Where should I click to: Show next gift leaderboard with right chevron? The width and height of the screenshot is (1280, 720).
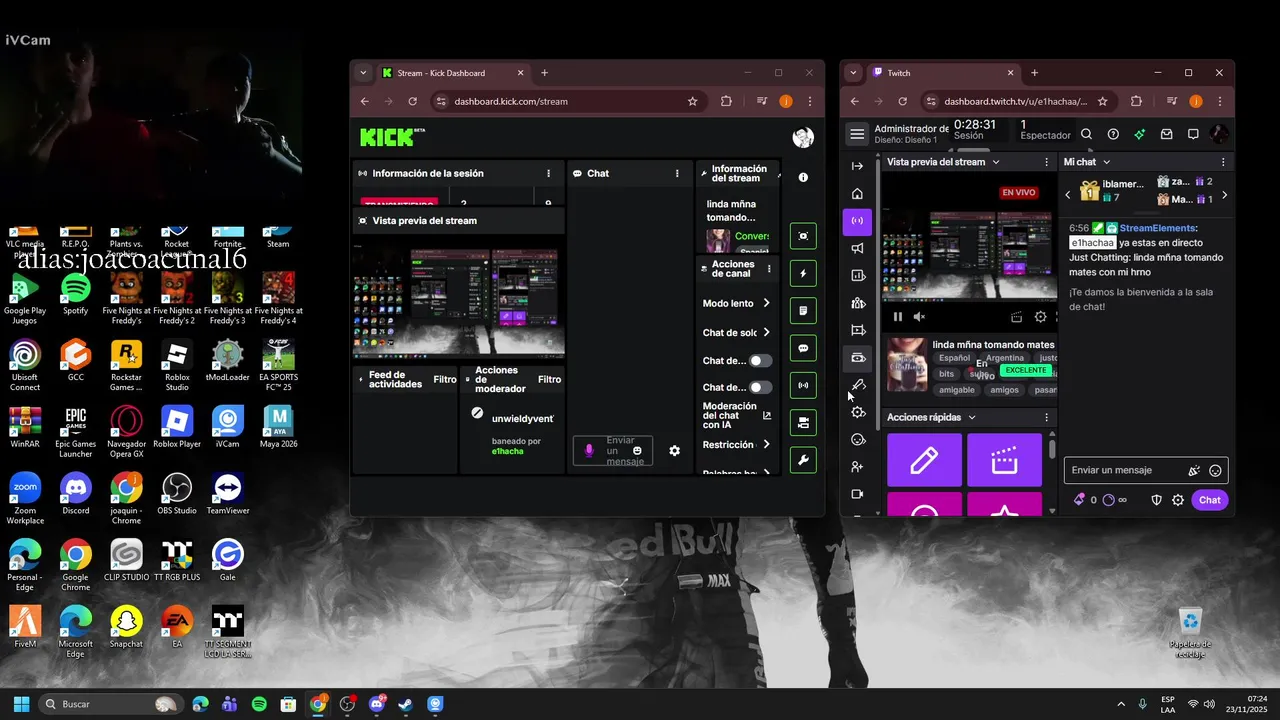(x=1224, y=195)
